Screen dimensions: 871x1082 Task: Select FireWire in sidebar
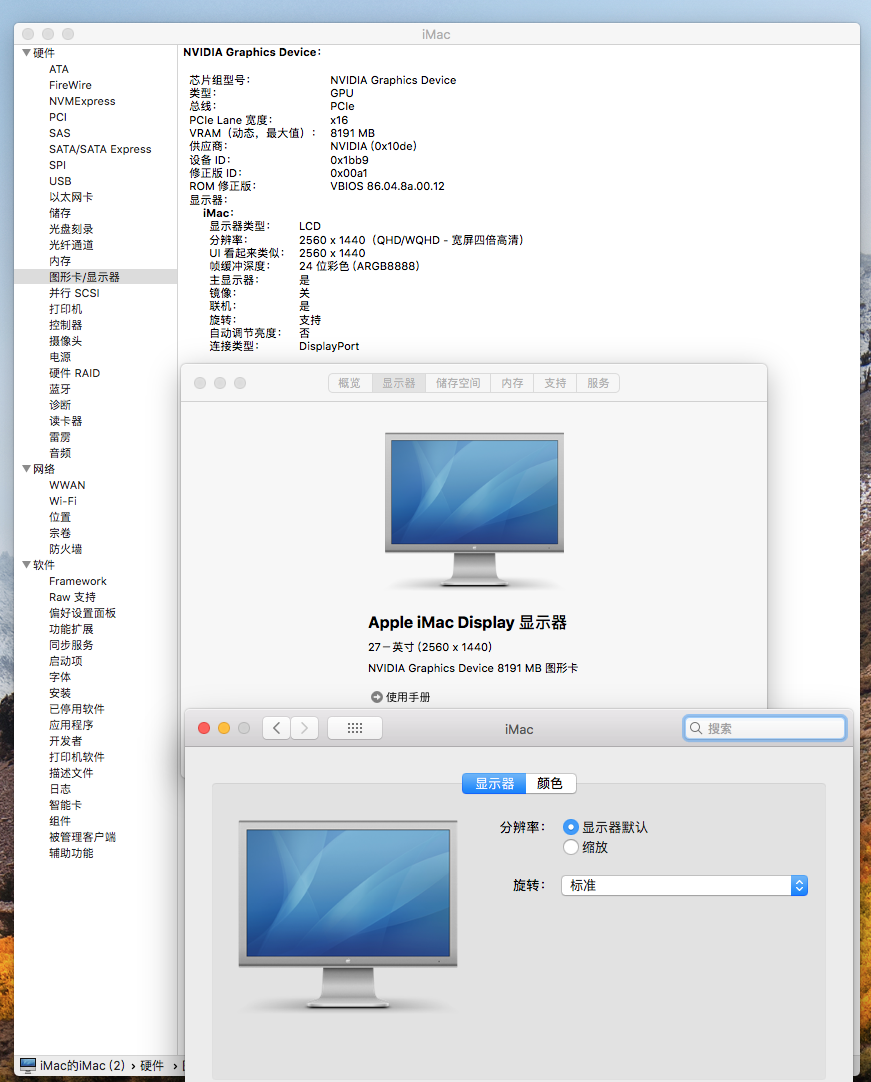tap(70, 85)
